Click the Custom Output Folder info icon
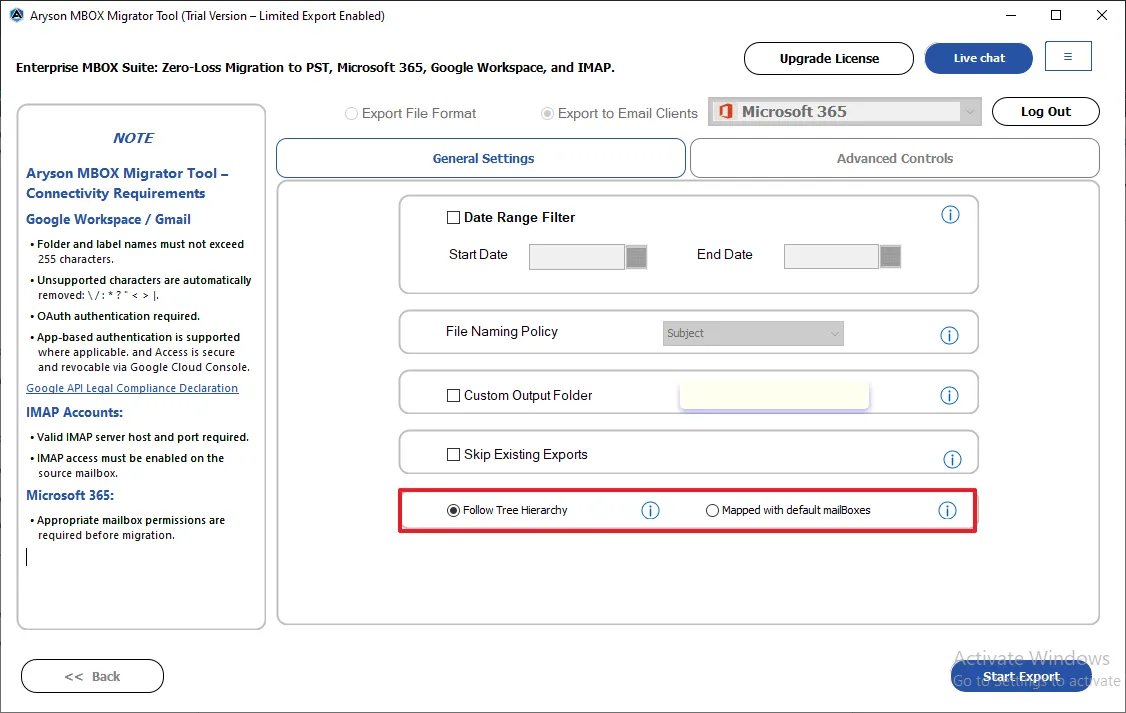This screenshot has height=713, width=1126. [949, 396]
